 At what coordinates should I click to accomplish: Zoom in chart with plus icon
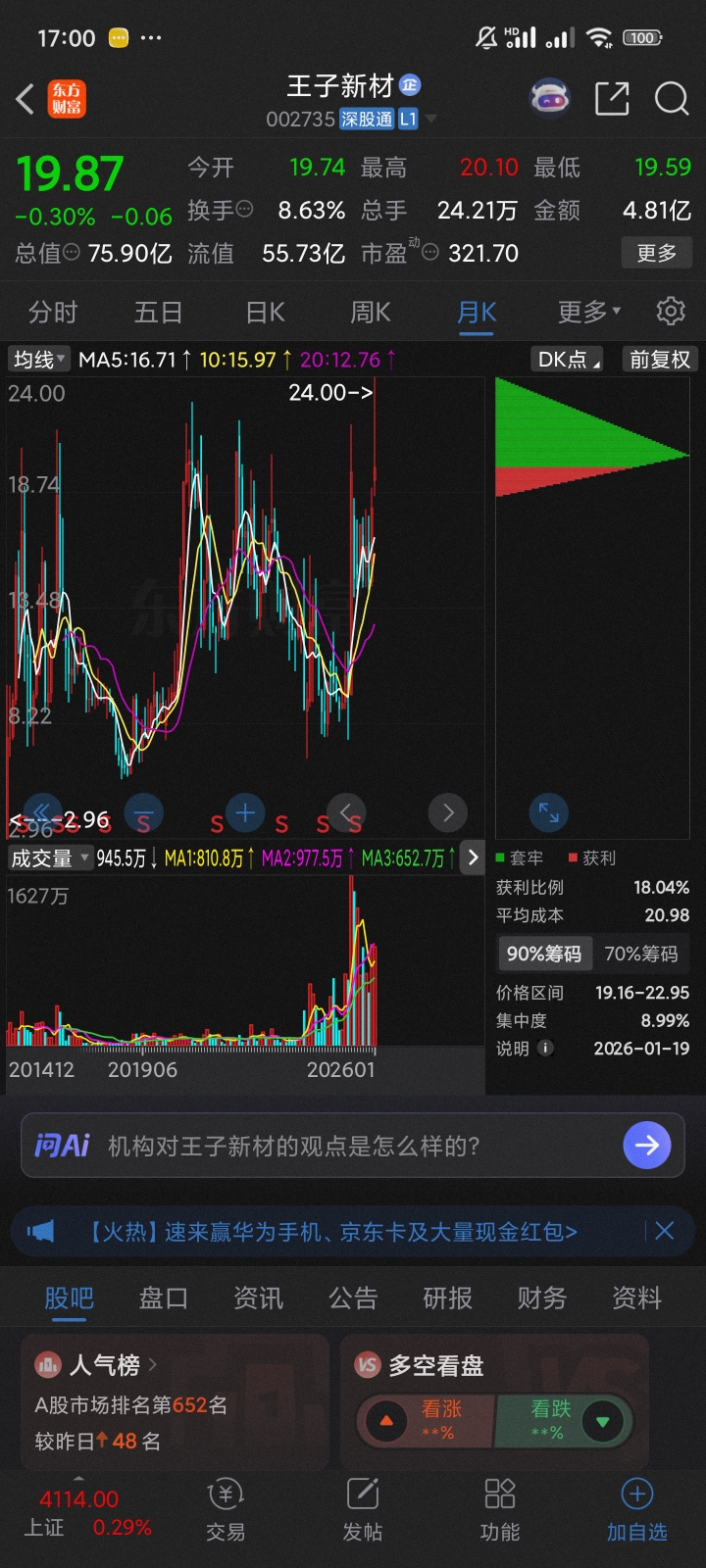[245, 812]
